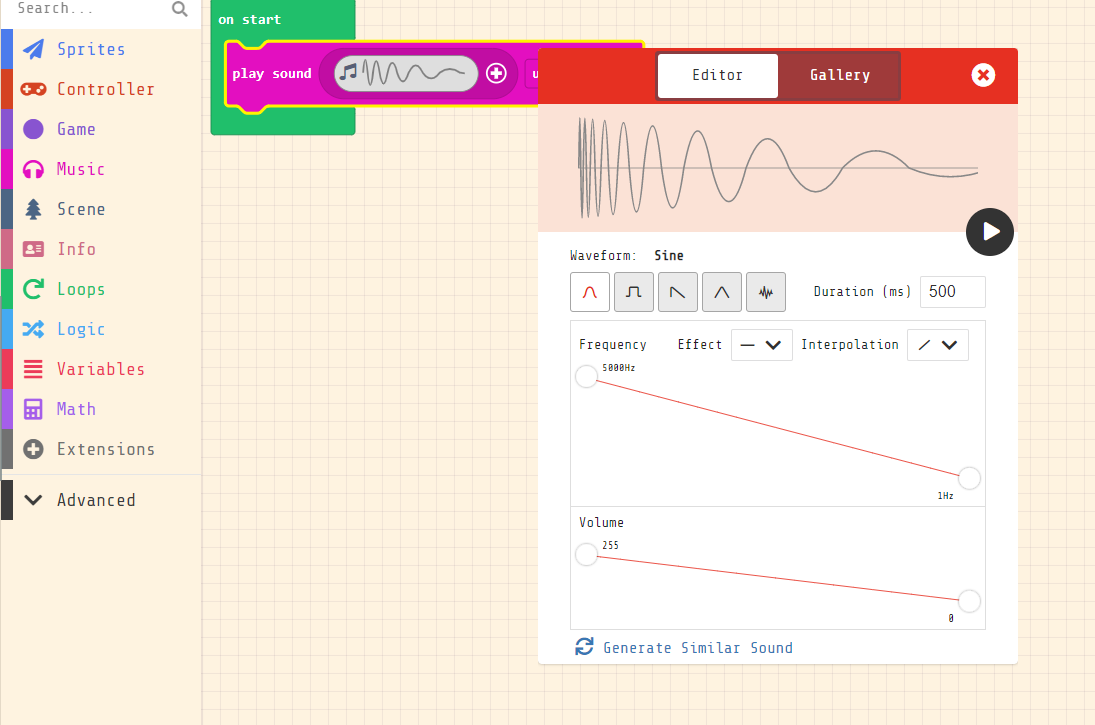
Task: Open the Music blocks category
Action: 101,169
